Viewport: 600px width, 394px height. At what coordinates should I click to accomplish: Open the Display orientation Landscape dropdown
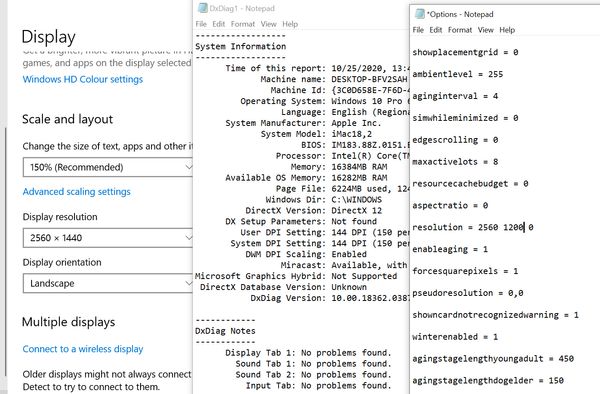click(108, 283)
